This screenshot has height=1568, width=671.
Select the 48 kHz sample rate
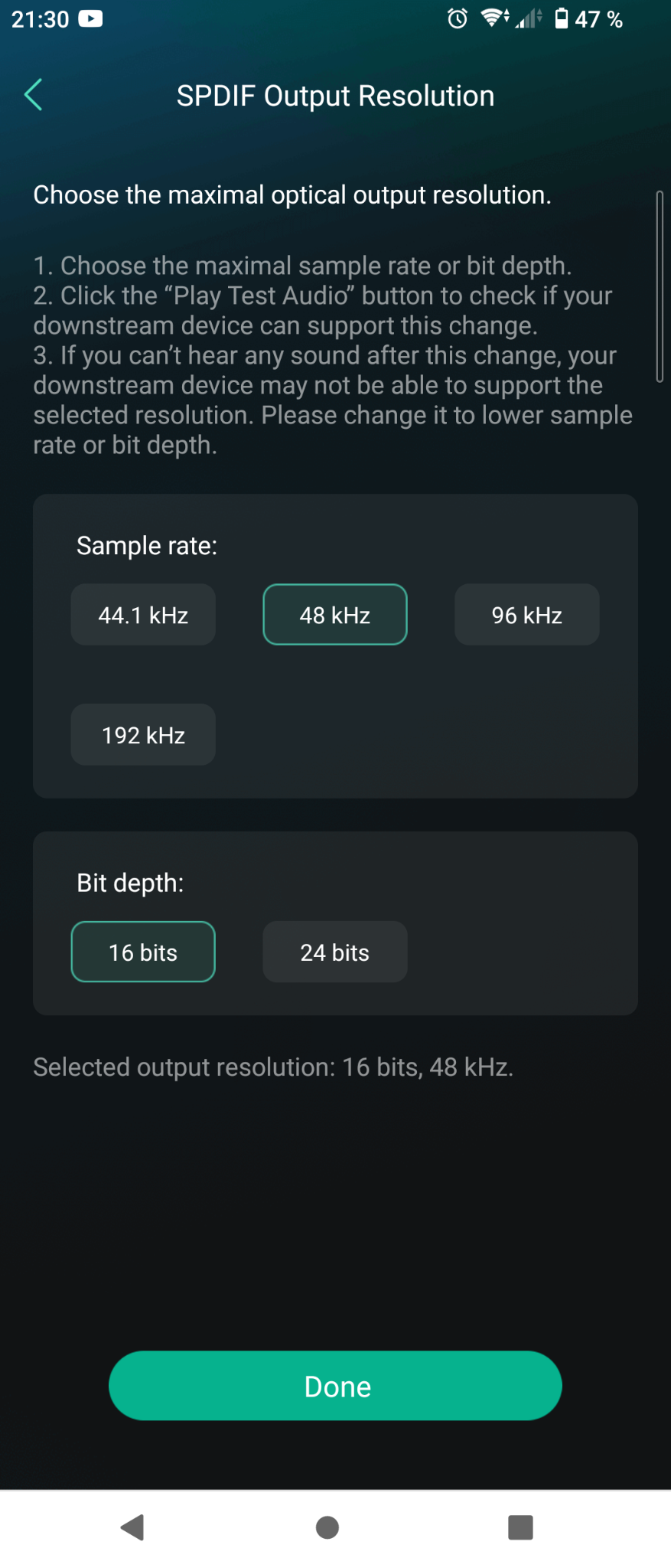pyautogui.click(x=335, y=615)
